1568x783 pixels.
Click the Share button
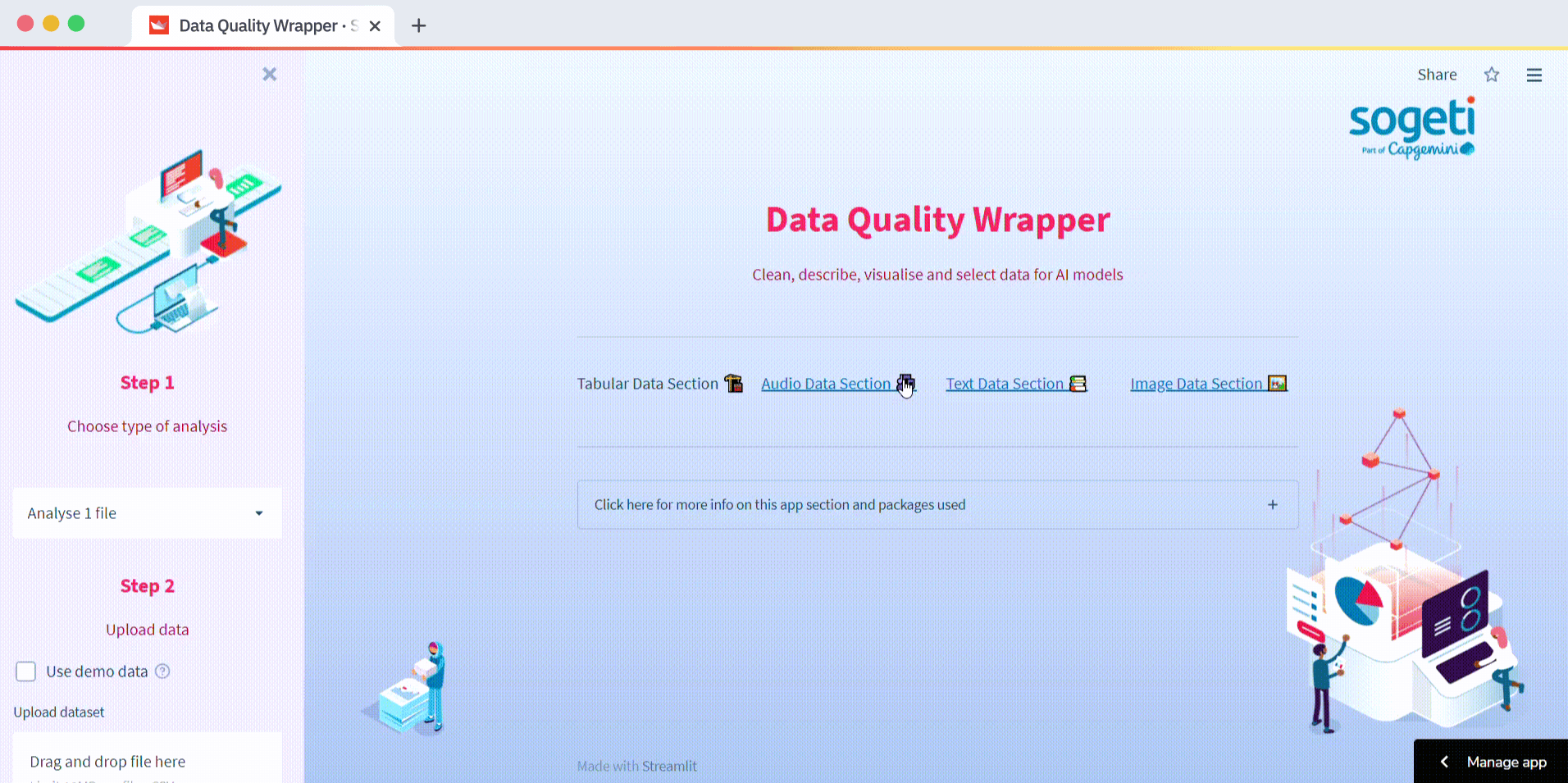(1436, 75)
